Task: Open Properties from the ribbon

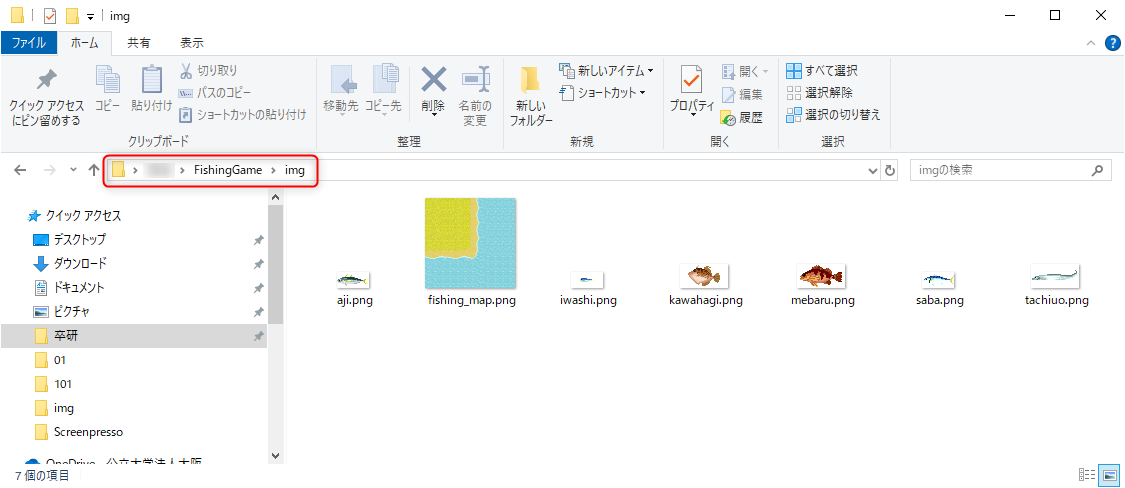Action: pos(691,80)
